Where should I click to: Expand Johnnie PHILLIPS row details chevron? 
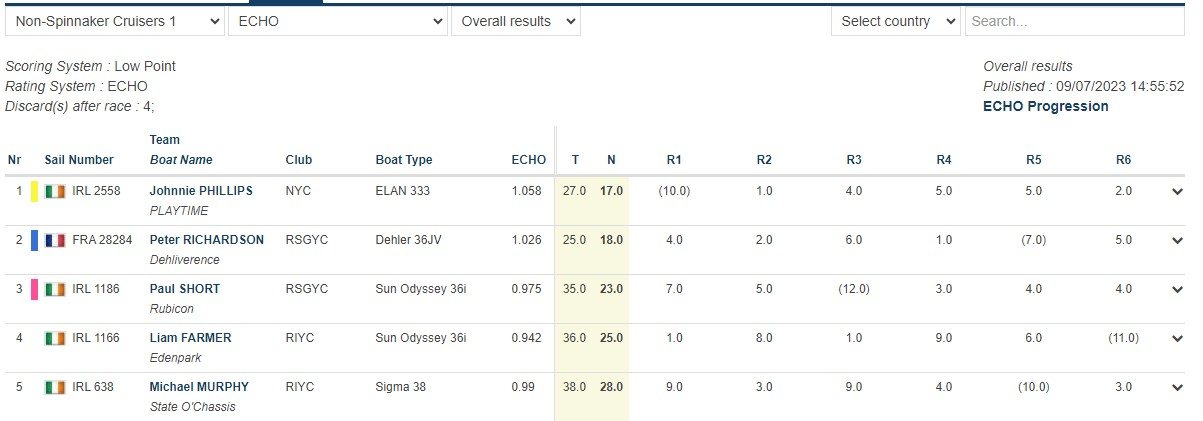click(1177, 192)
